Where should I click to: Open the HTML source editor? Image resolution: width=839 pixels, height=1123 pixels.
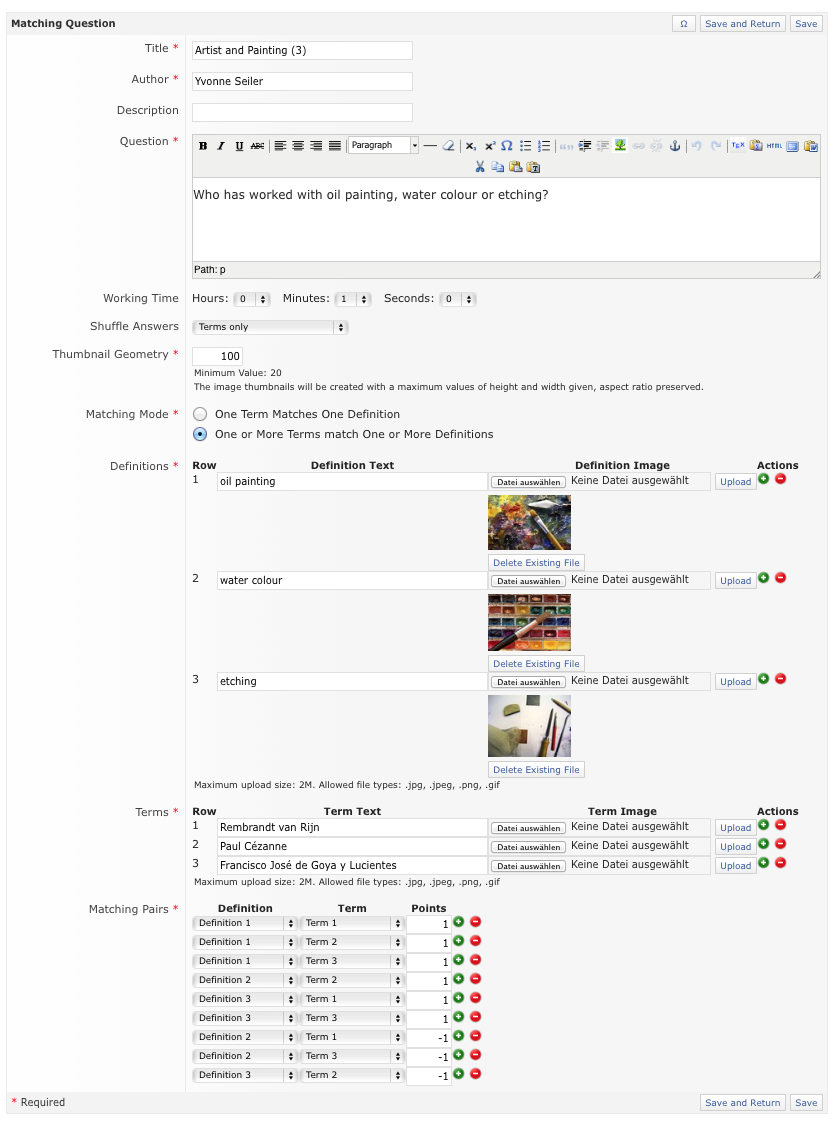click(774, 146)
